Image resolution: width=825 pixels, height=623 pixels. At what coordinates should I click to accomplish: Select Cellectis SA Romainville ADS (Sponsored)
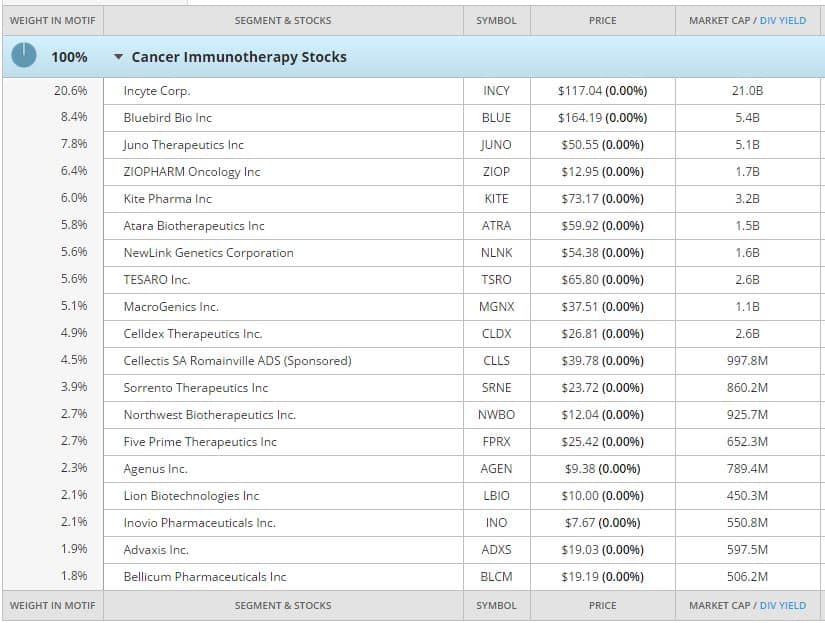tap(237, 361)
